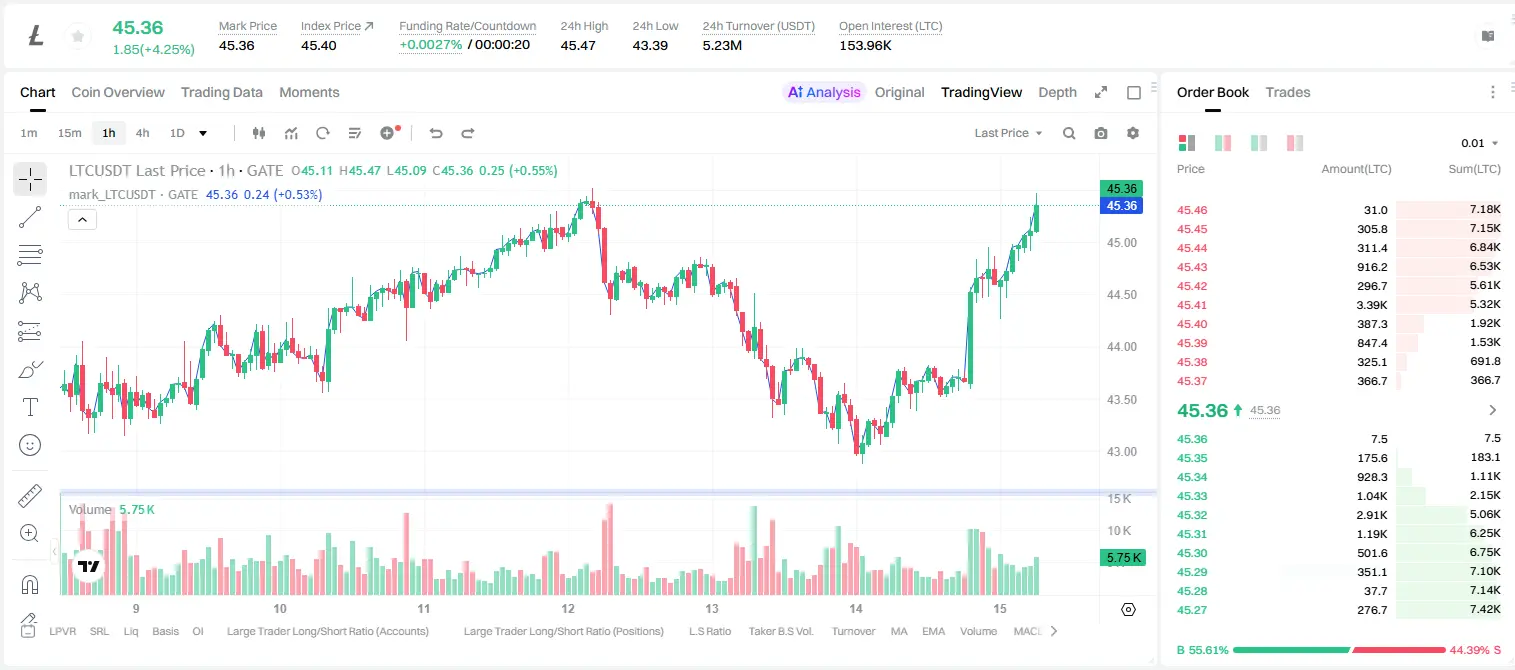This screenshot has width=1515, height=670.
Task: Add LTC to favorites star
Action: 77,37
